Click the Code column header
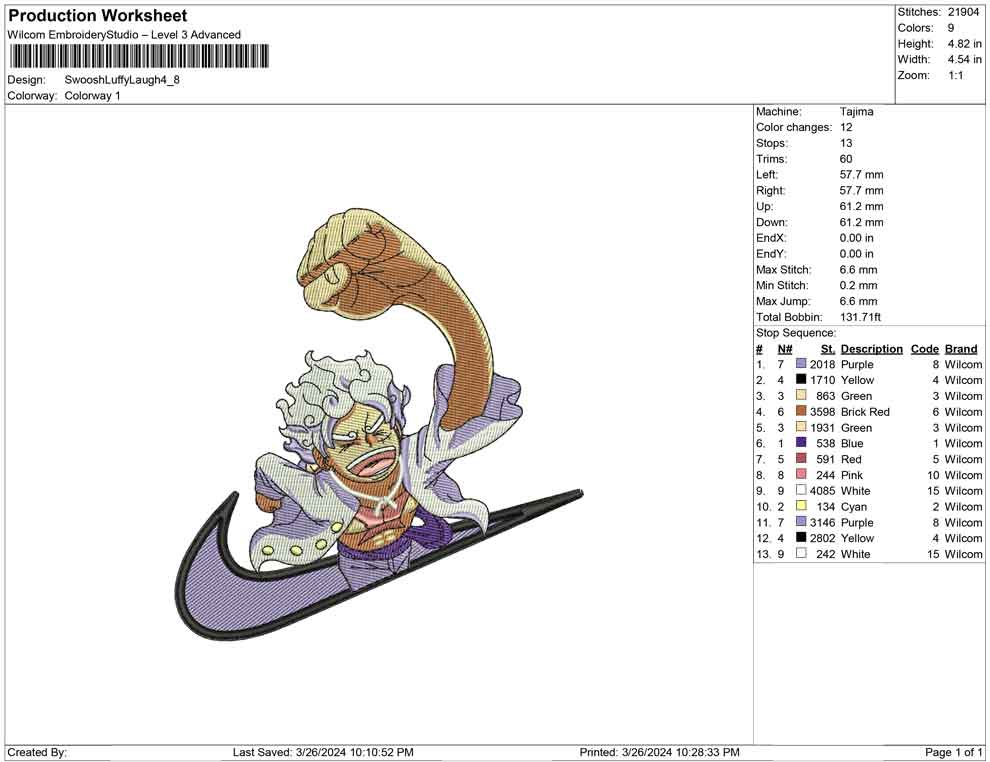990x762 pixels. 924,348
